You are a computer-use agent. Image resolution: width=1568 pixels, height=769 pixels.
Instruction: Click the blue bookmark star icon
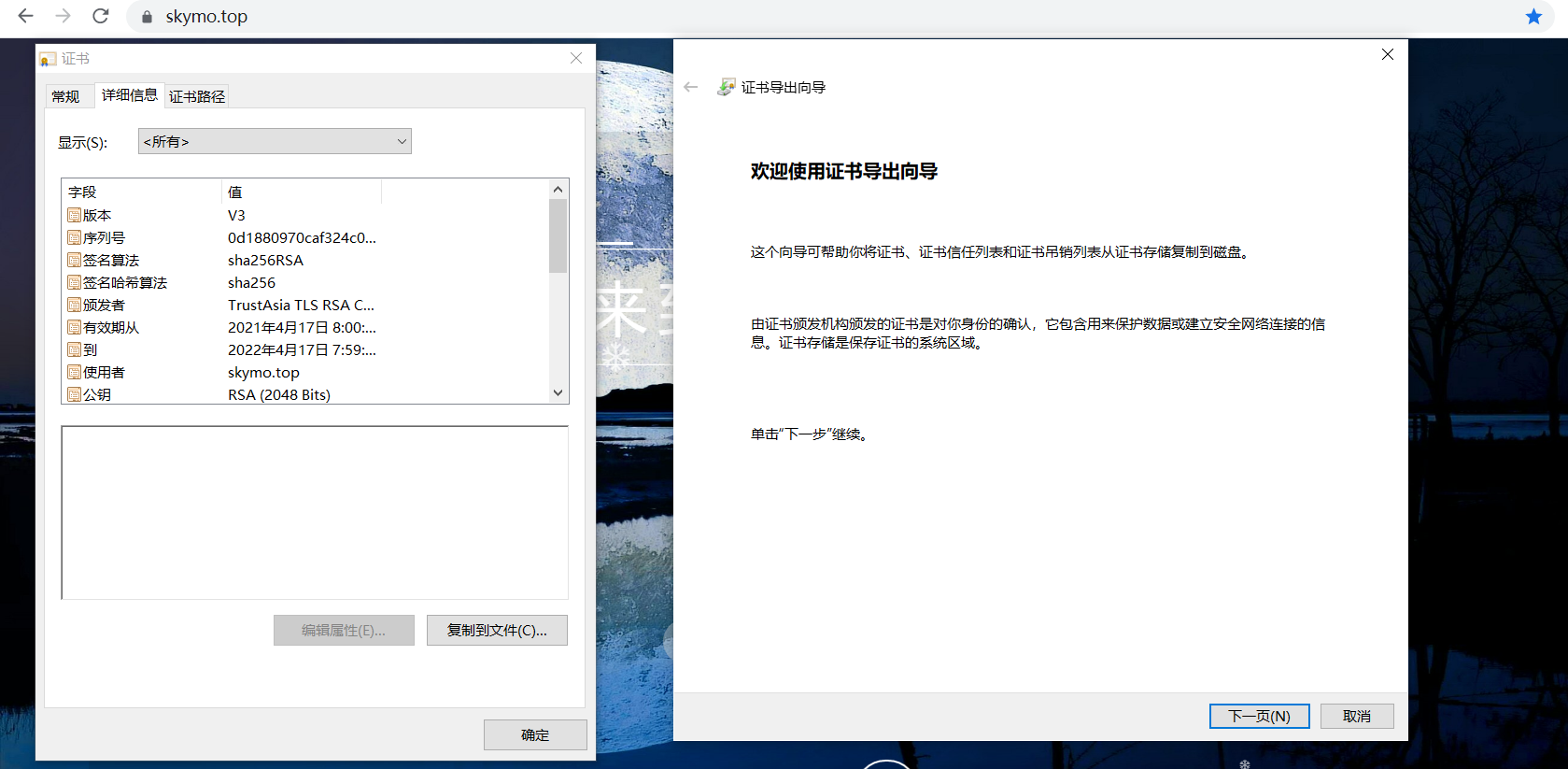1533,17
